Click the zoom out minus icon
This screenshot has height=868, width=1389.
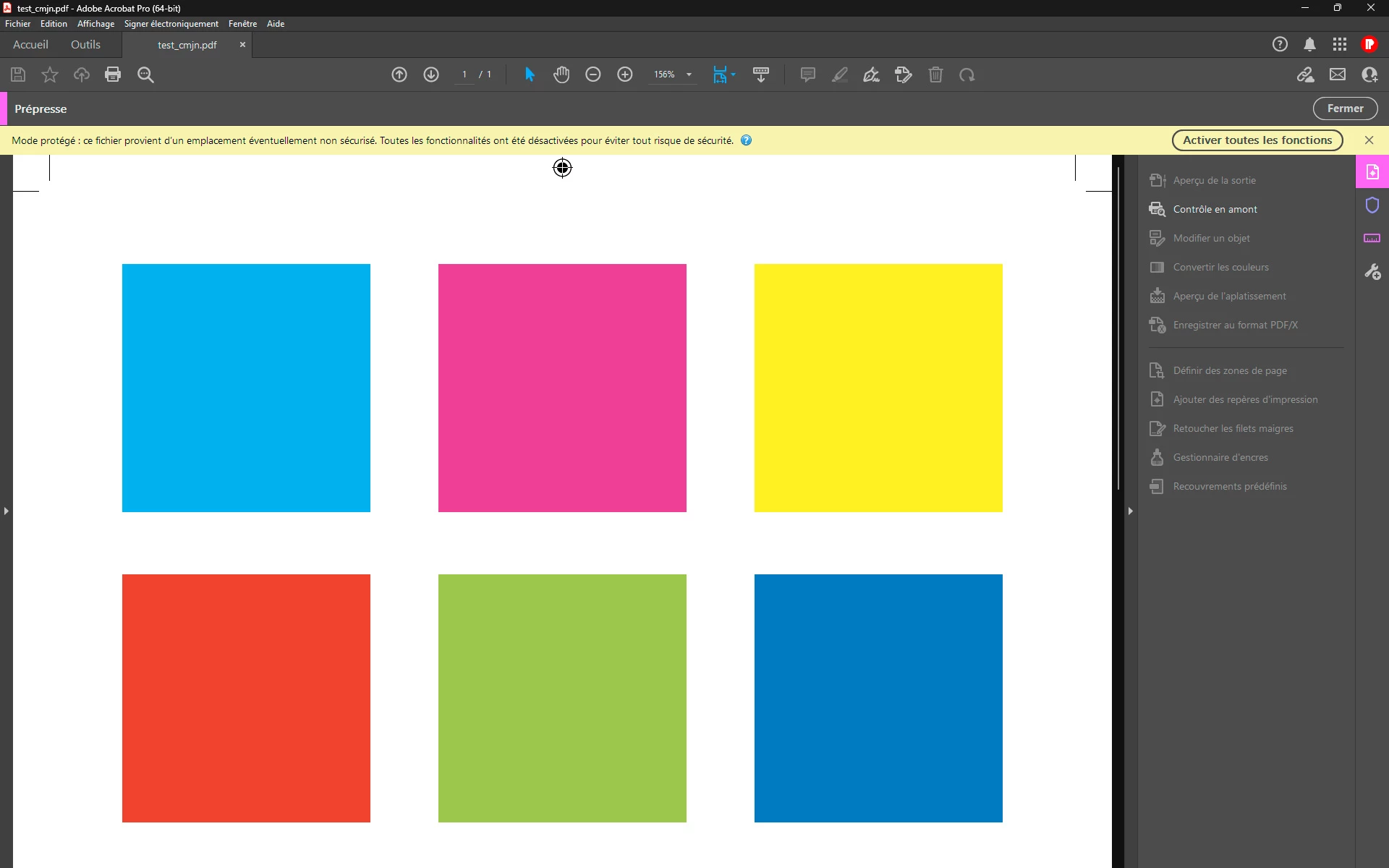point(593,75)
